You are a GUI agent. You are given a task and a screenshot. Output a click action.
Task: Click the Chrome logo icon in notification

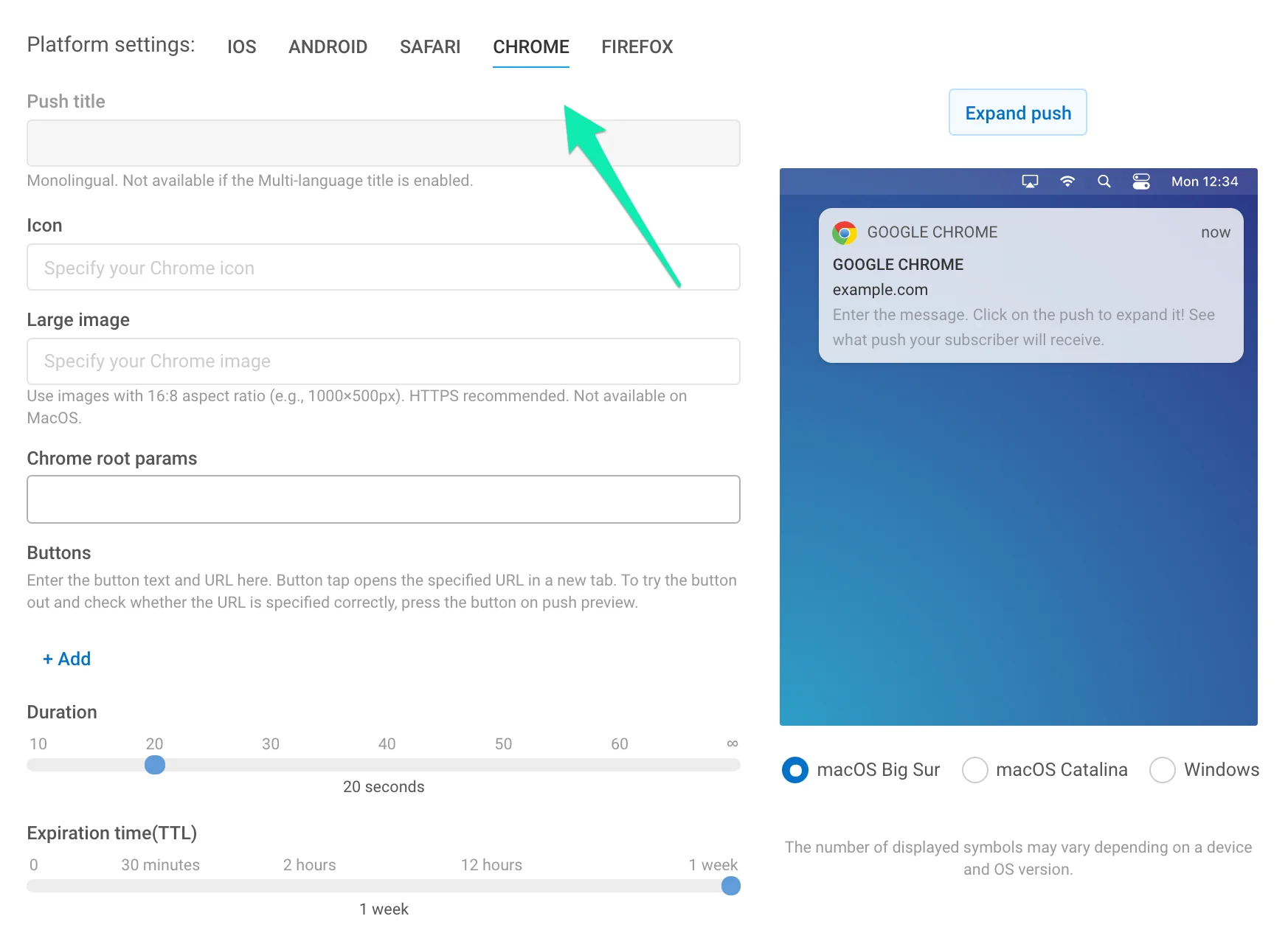pos(844,233)
